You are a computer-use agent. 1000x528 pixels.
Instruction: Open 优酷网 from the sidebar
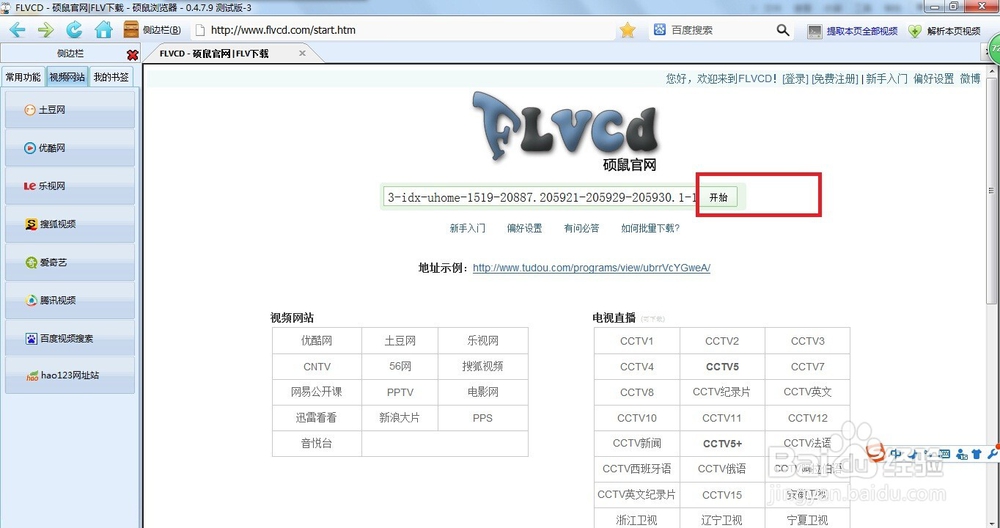(x=70, y=148)
